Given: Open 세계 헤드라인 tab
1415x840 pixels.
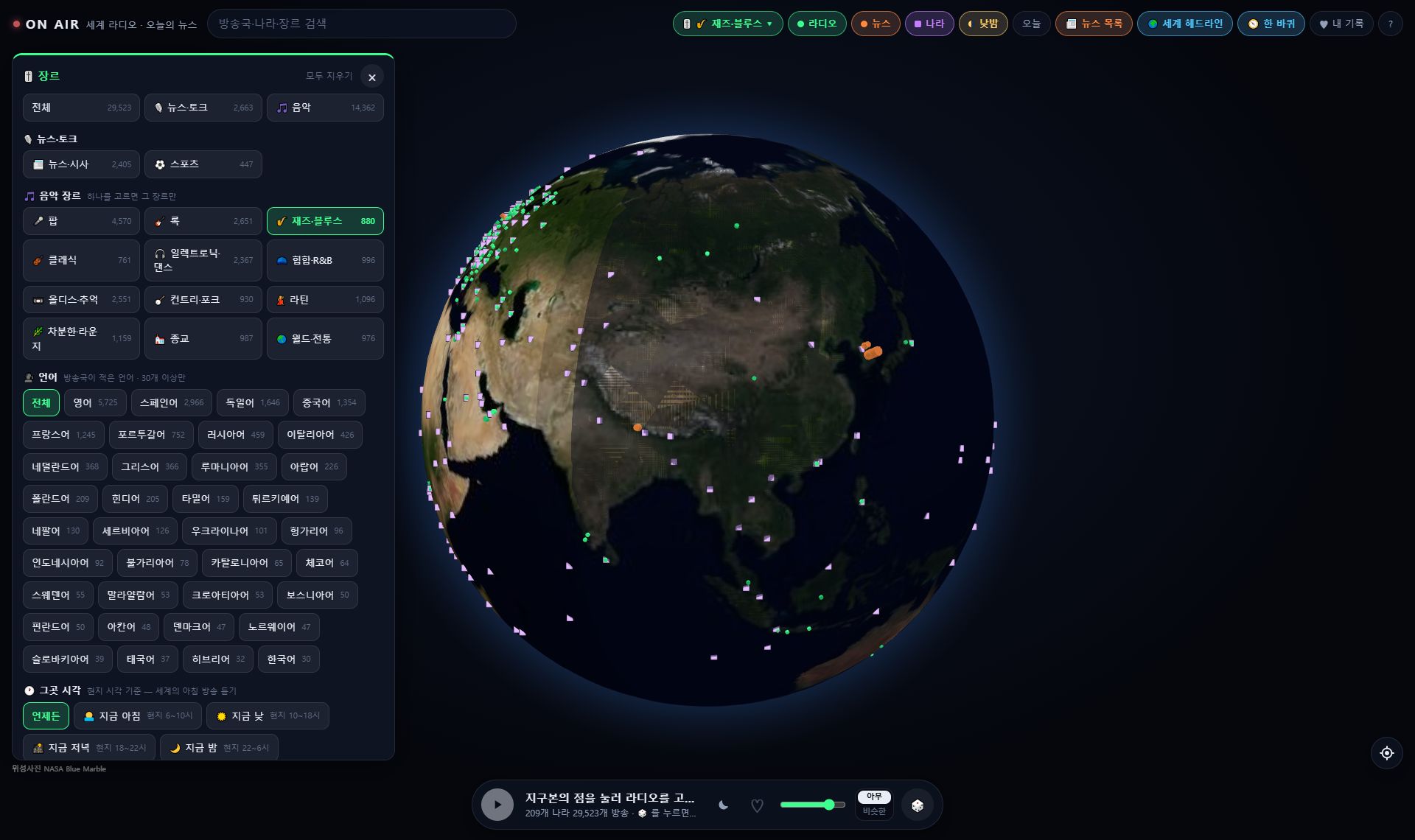Looking at the screenshot, I should click(1184, 24).
